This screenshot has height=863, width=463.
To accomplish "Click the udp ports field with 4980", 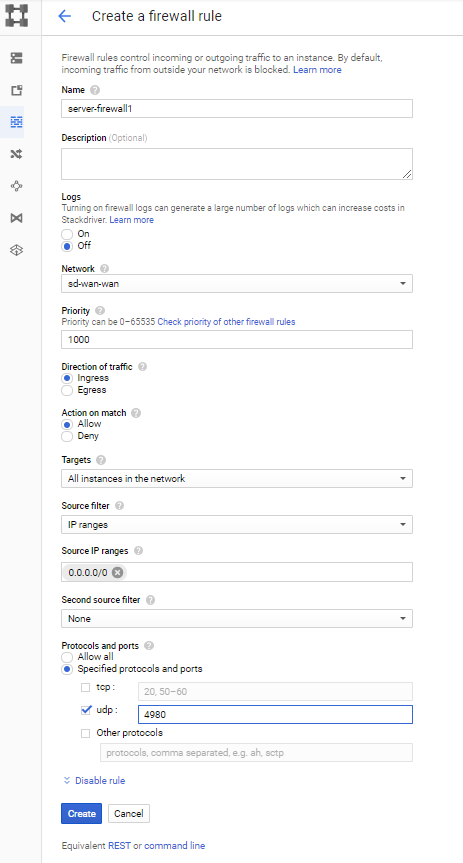I will click(275, 714).
